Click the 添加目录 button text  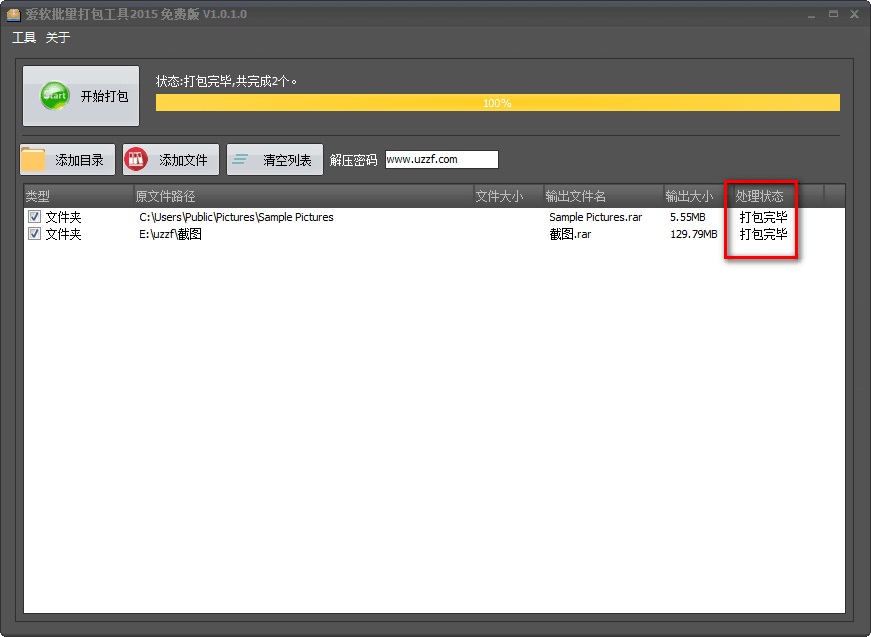(79, 160)
